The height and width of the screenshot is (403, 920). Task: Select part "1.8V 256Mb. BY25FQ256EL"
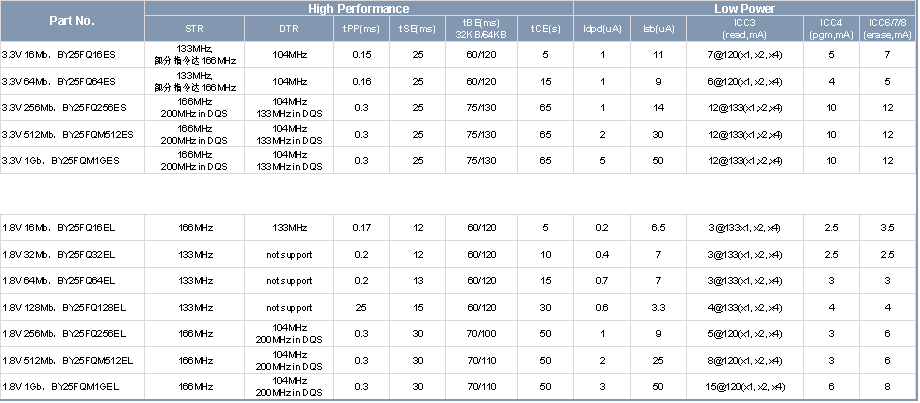(64, 334)
